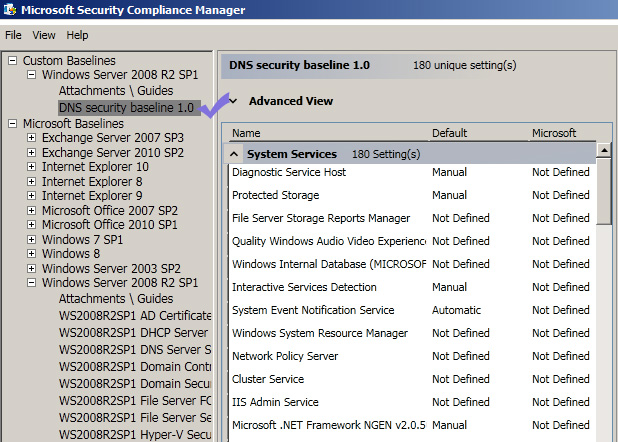Select WS2008R2SP1 DNS Server baseline

pos(135,350)
